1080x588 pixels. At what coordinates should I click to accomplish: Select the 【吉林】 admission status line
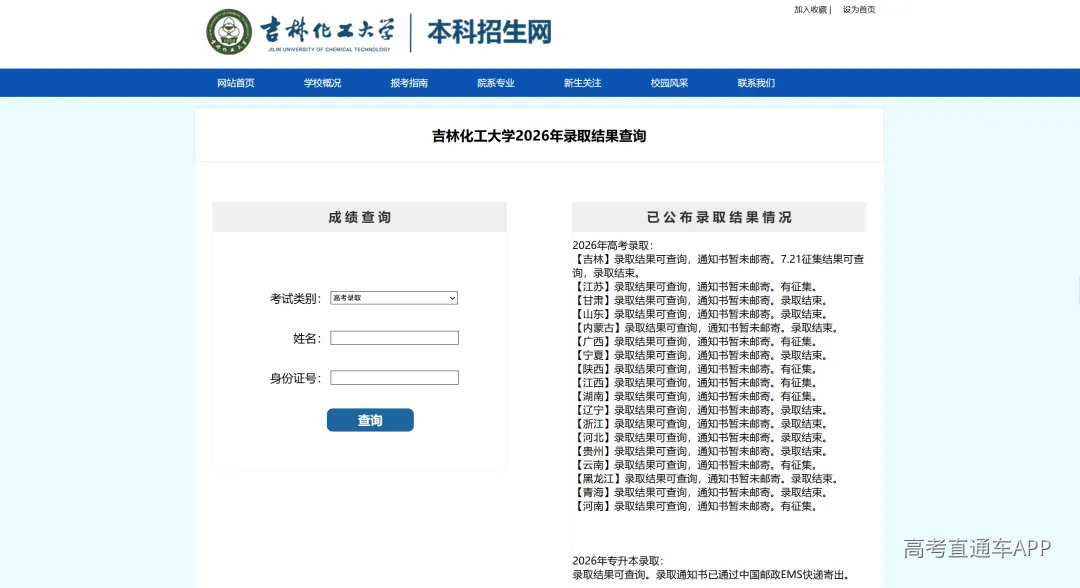click(718, 266)
